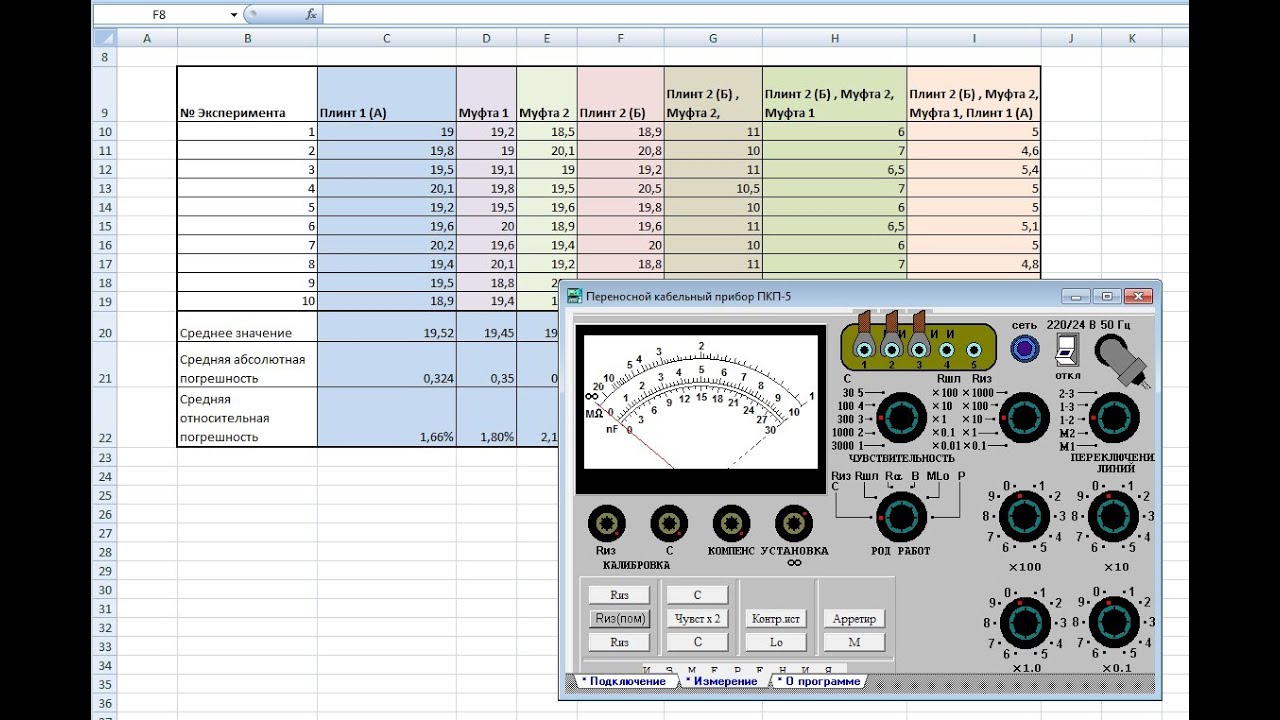Click the Select All corner of the sheet
The image size is (1280, 720).
104,38
